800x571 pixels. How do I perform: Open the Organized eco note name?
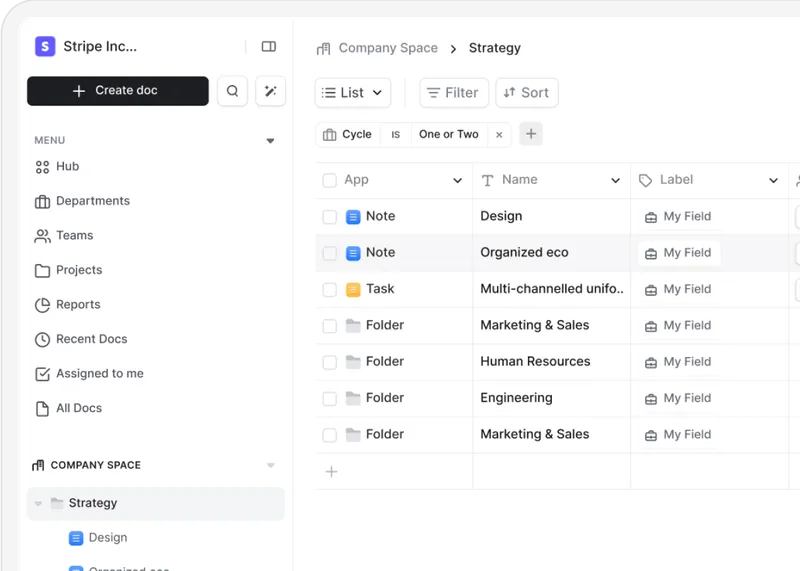[x=524, y=253]
